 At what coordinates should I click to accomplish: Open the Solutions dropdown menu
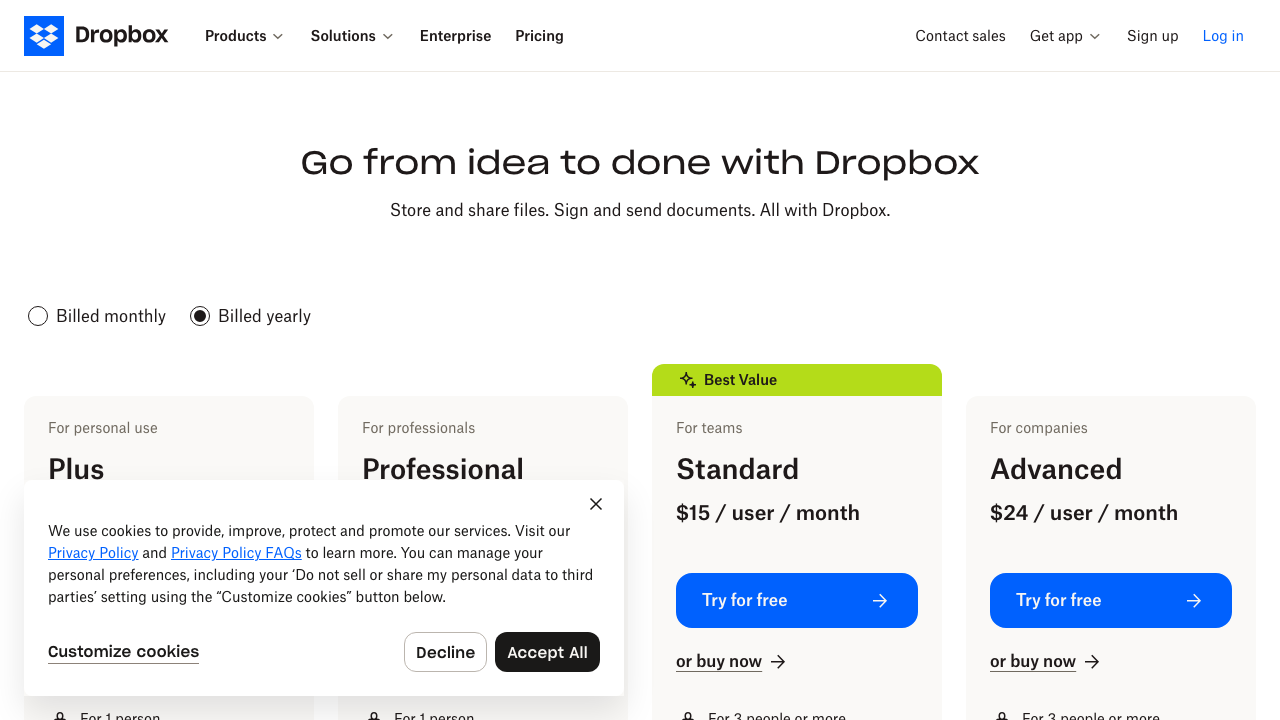(x=351, y=36)
